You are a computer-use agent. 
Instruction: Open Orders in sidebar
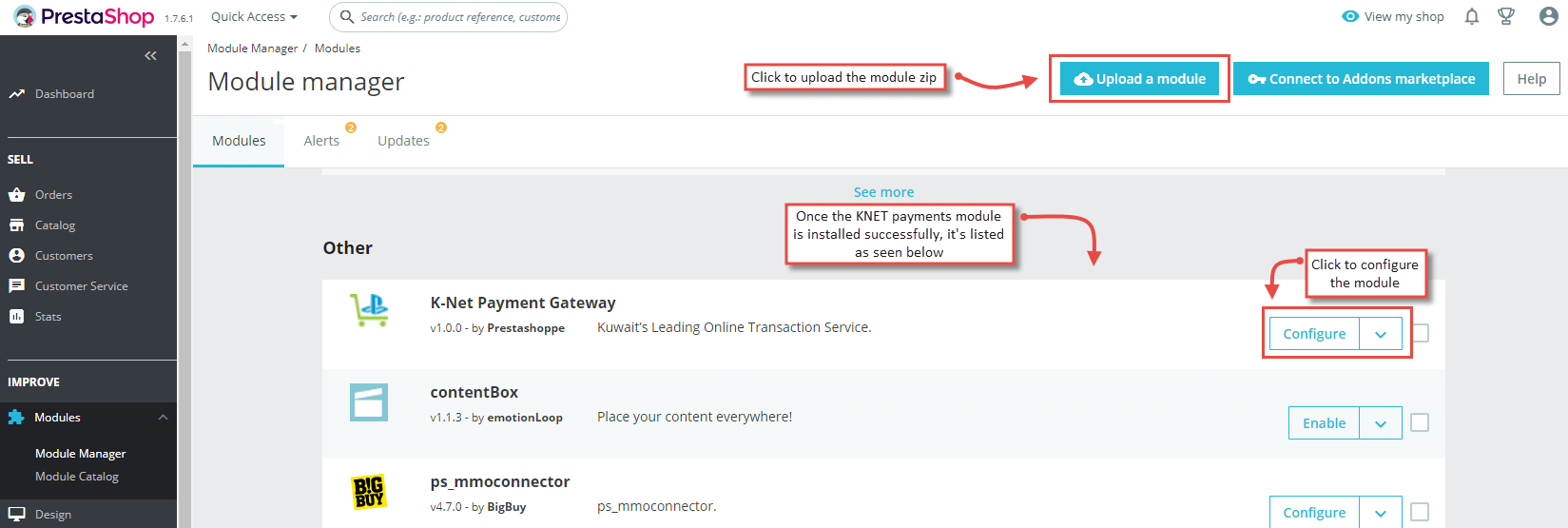53,195
